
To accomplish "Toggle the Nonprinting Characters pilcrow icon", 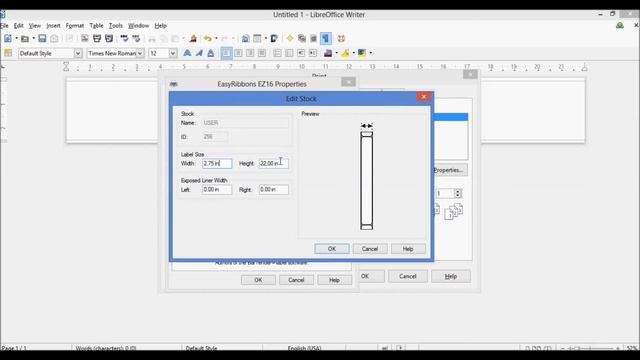I will click(326, 38).
